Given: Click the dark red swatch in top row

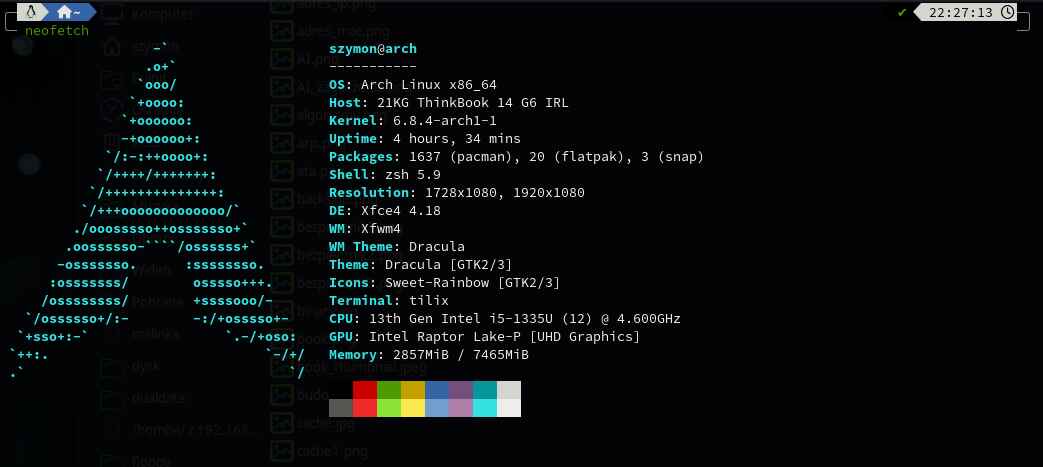Looking at the screenshot, I should point(365,390).
